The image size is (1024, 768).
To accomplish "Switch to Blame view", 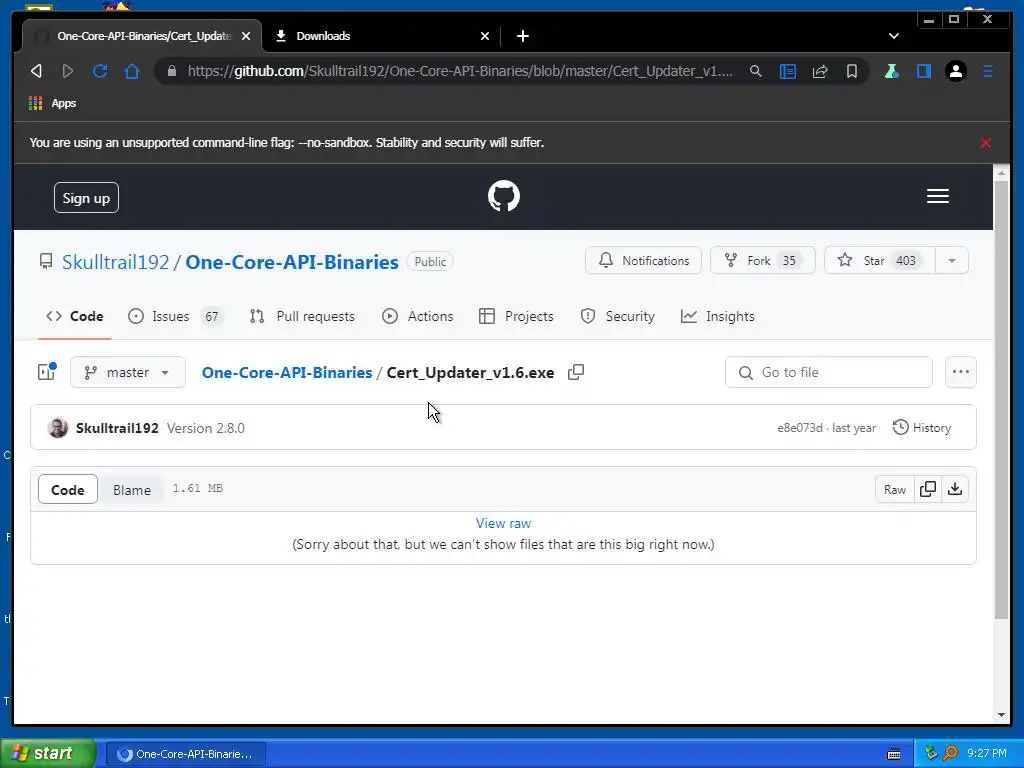I will coord(132,490).
